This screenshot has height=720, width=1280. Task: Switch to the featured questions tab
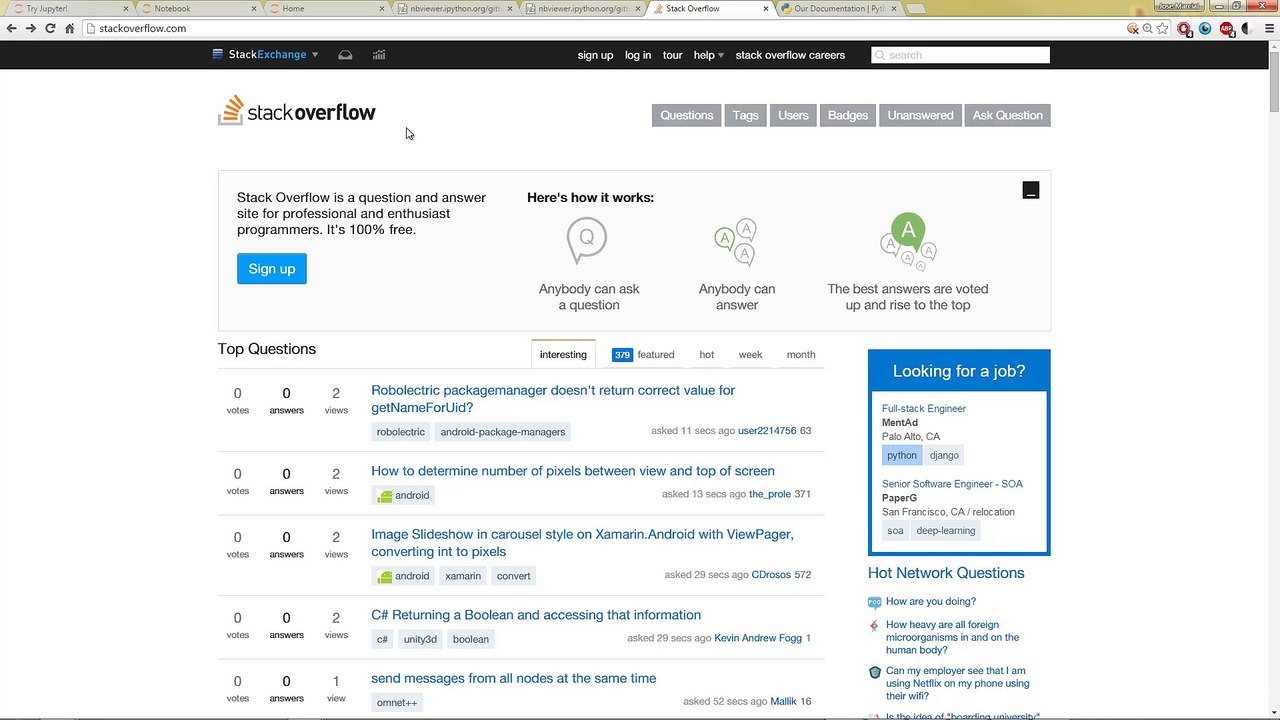[643, 354]
